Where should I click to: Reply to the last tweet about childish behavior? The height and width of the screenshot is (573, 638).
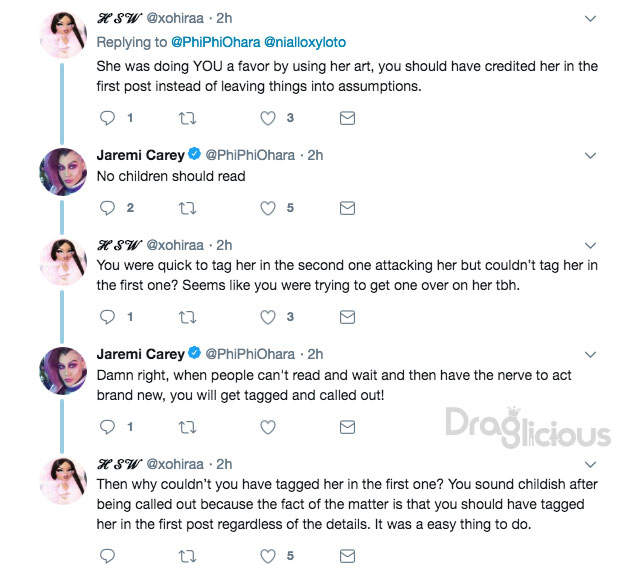point(107,556)
